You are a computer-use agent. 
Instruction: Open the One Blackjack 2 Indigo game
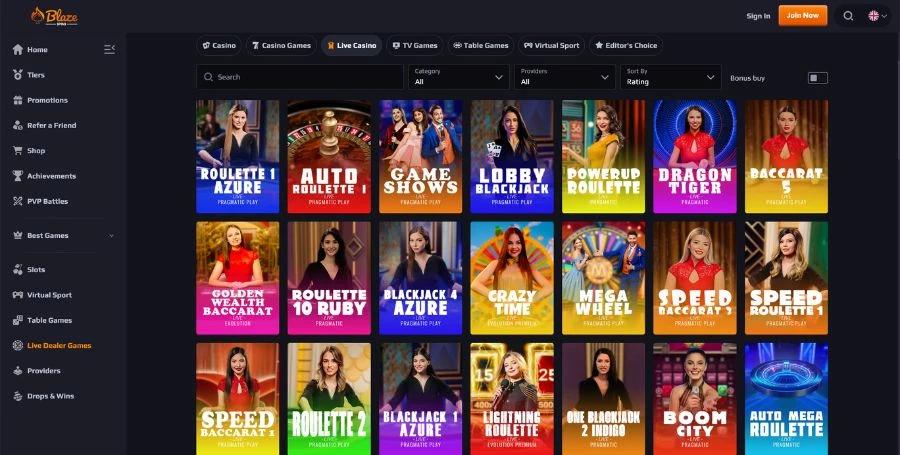(x=603, y=399)
